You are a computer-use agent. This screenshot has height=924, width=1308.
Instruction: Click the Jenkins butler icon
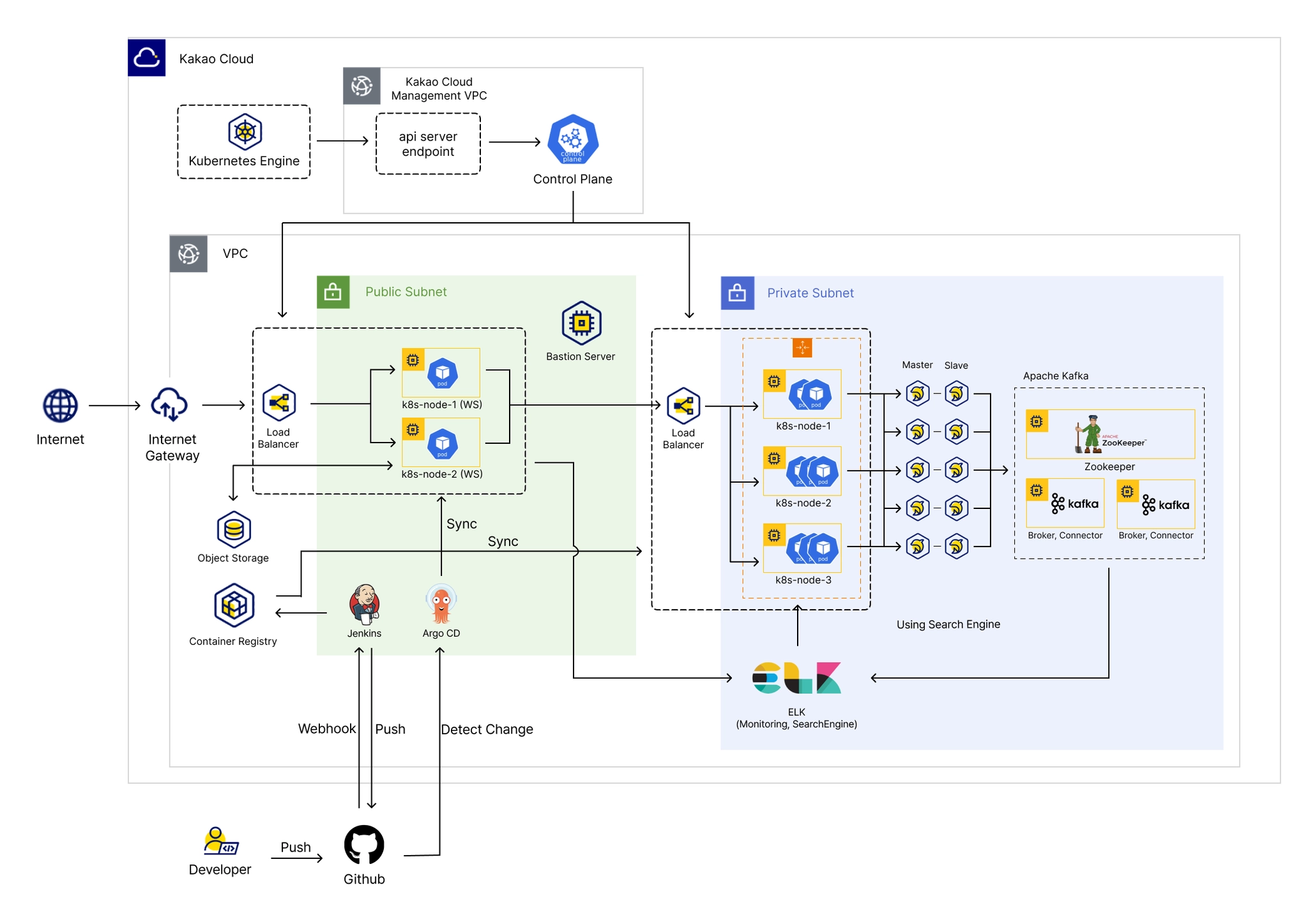[x=365, y=604]
